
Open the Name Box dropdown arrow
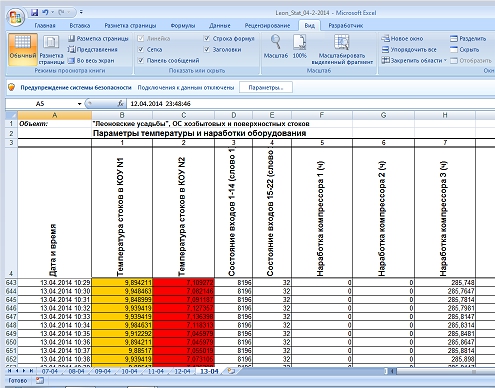tap(79, 104)
